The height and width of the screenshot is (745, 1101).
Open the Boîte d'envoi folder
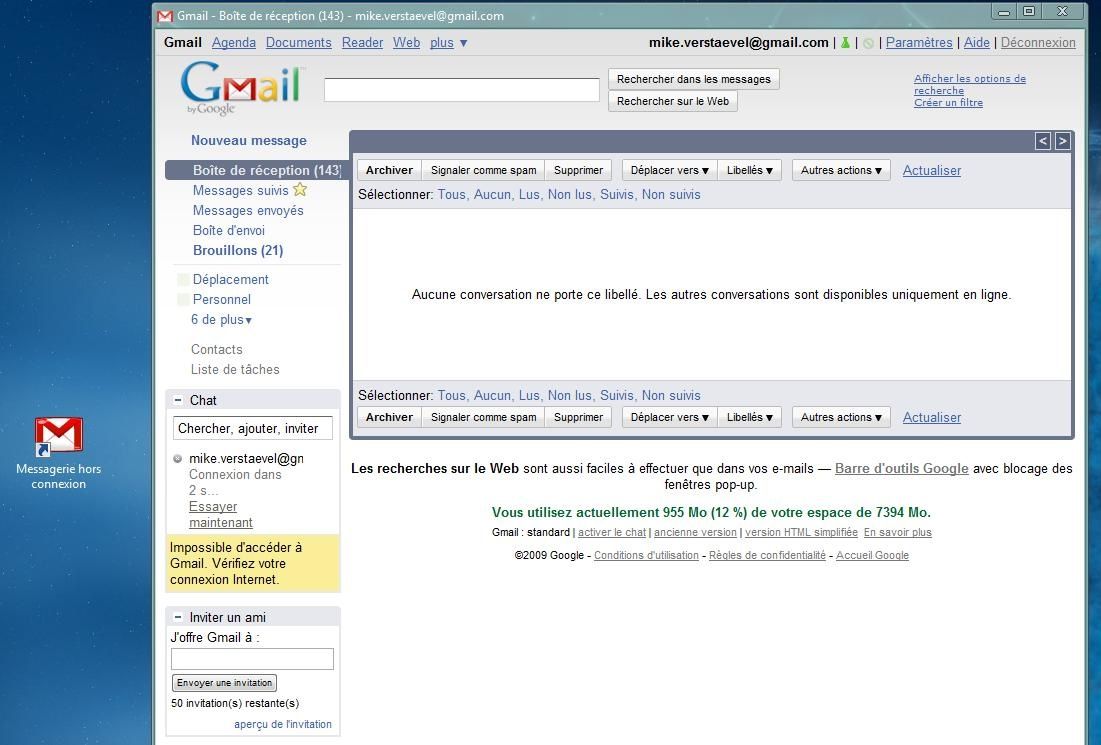coord(229,230)
